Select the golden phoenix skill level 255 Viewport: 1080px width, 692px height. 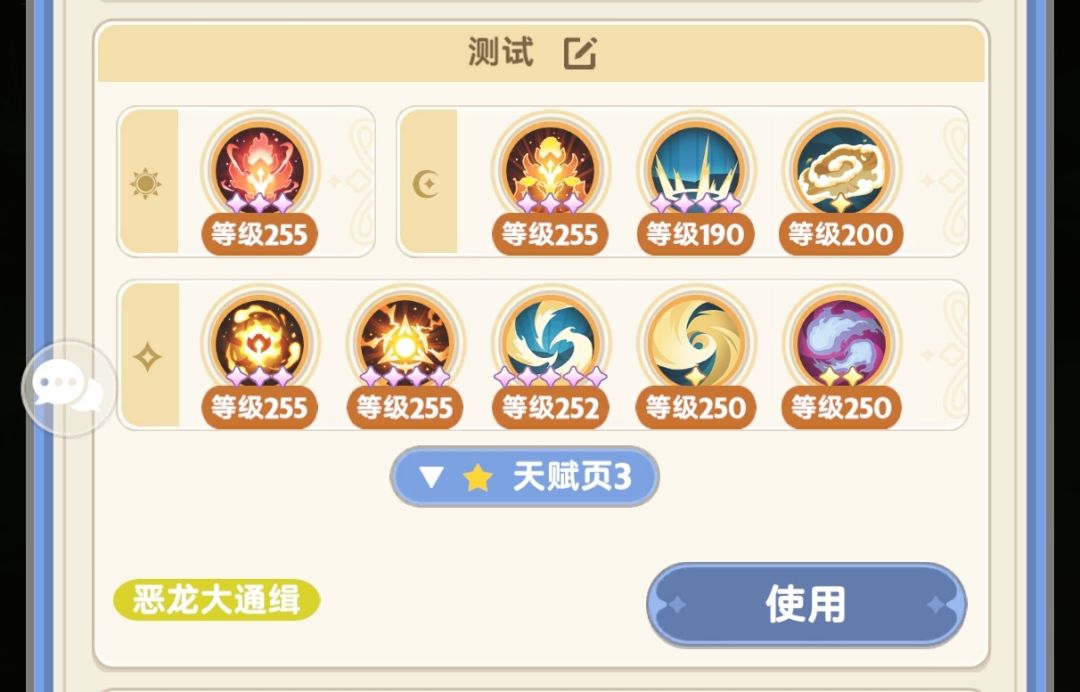click(x=550, y=169)
